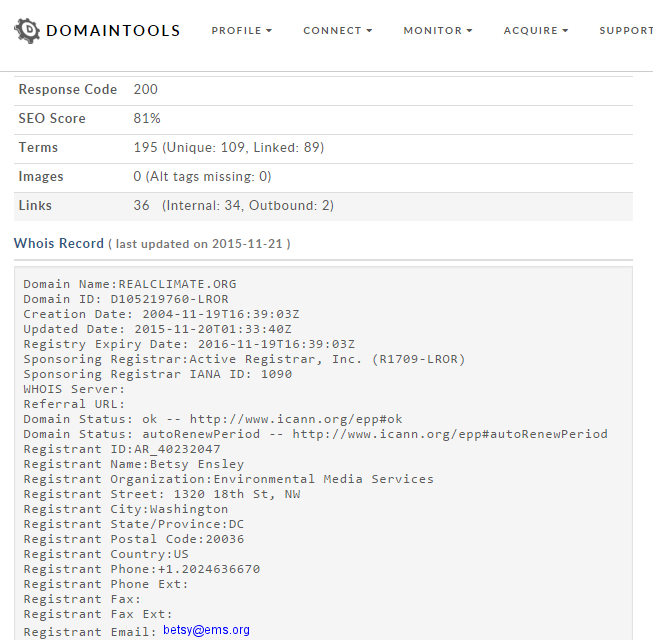Select the Registrant Country US line

[x=106, y=554]
